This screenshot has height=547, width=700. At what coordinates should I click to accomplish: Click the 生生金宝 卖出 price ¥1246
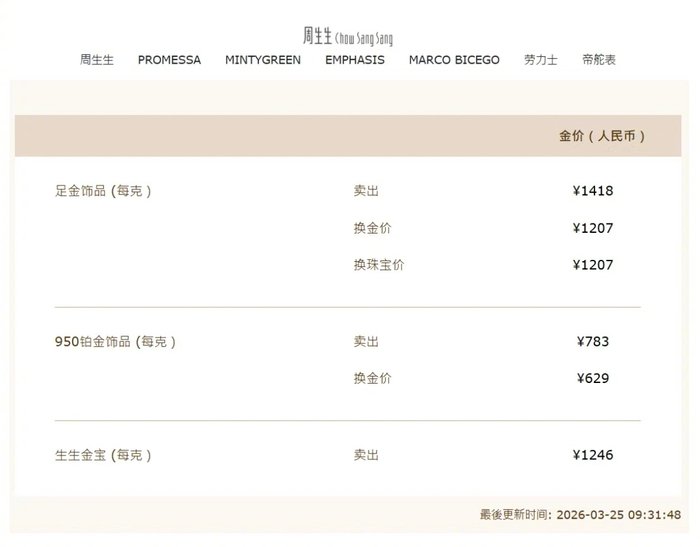point(593,455)
